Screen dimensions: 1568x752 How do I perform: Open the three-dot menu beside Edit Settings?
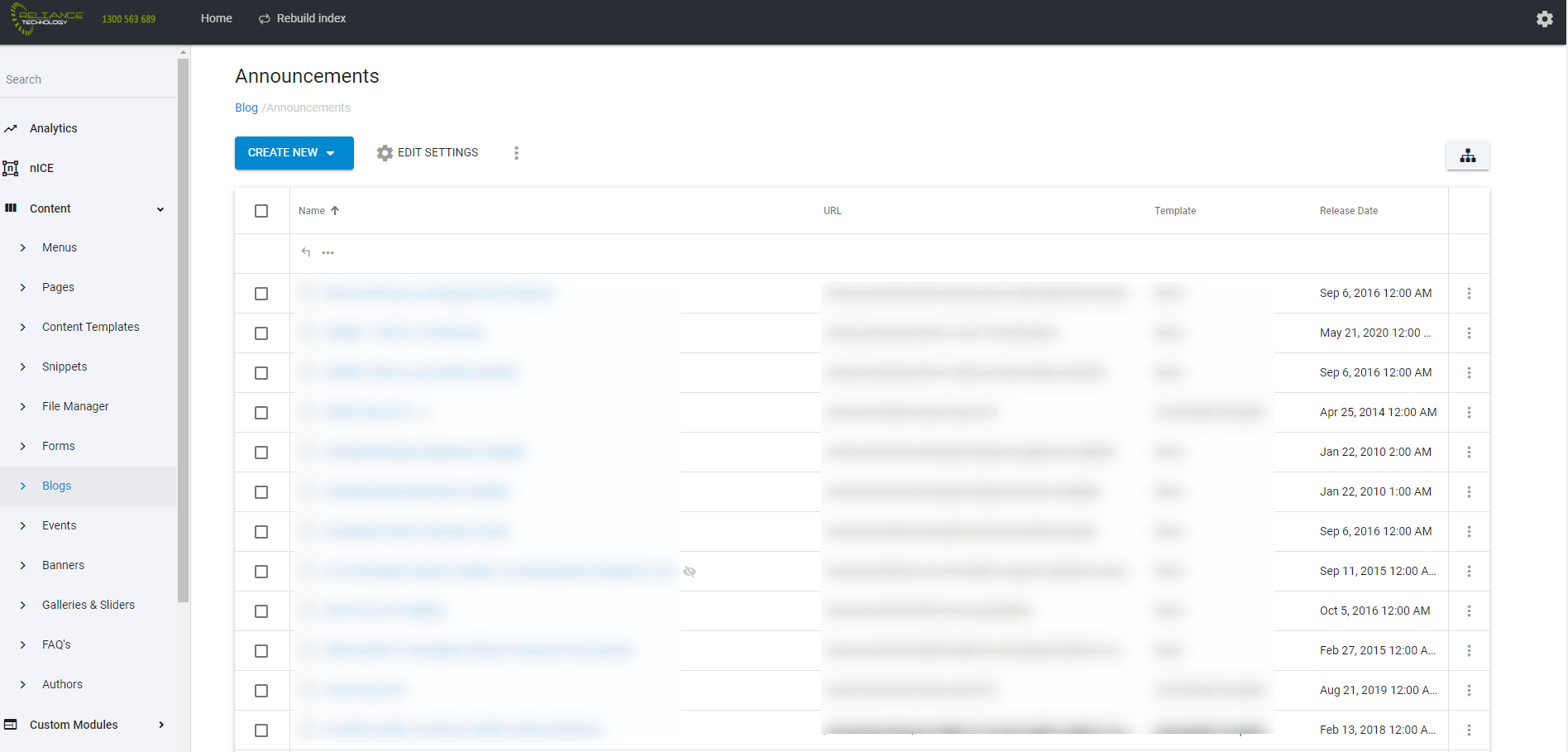[x=516, y=153]
